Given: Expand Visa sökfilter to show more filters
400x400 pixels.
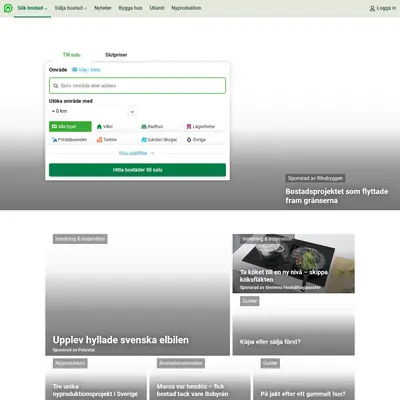Looking at the screenshot, I should [x=137, y=153].
